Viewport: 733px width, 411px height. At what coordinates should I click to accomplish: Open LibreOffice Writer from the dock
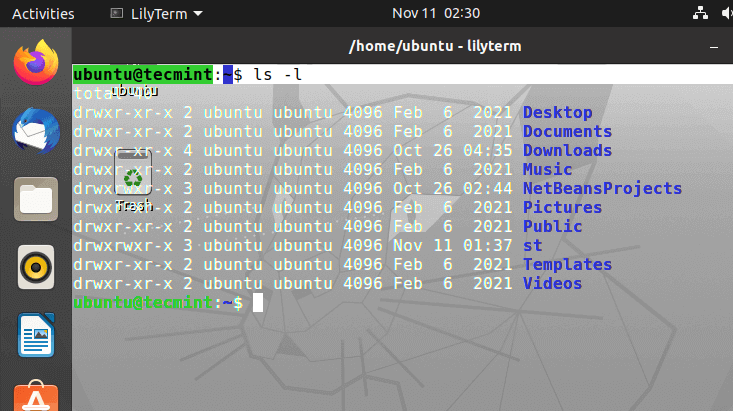36,335
